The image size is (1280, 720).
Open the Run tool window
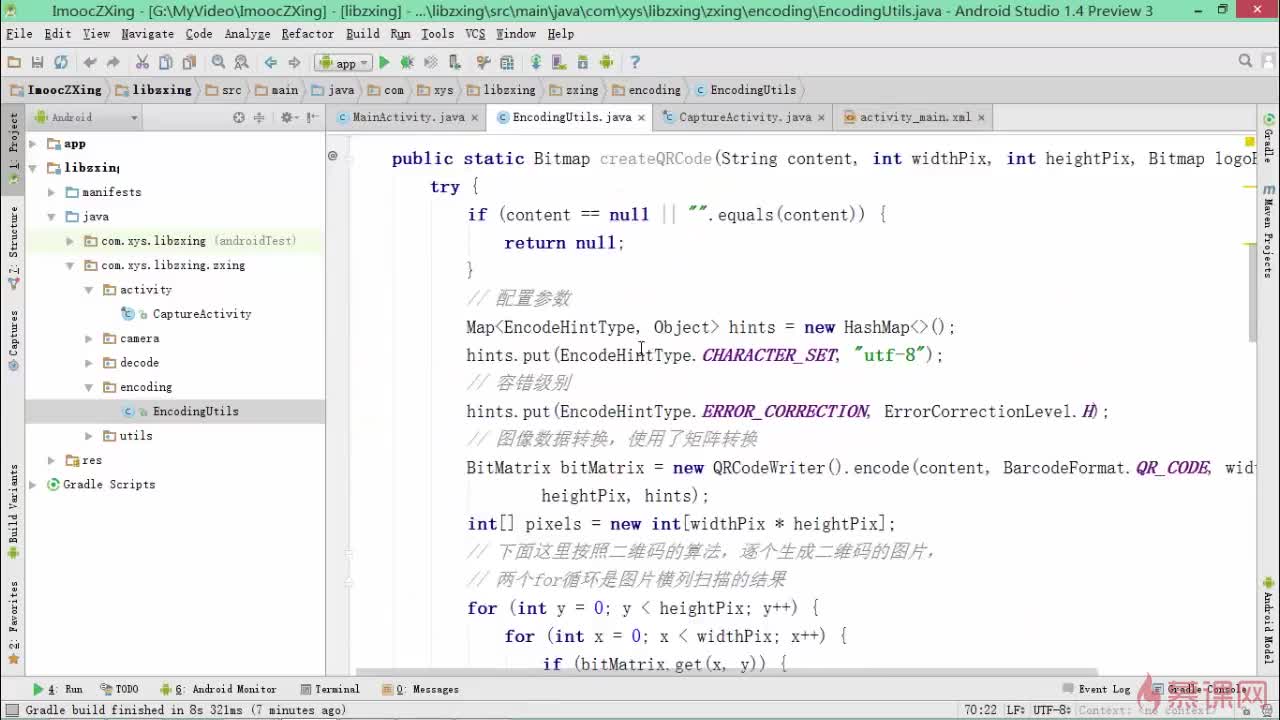point(58,689)
